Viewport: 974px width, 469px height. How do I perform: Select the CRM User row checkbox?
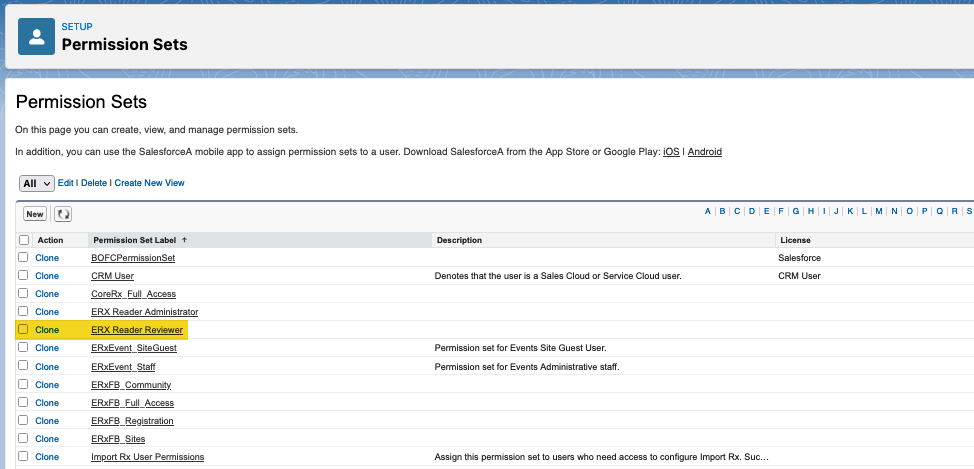(23, 275)
